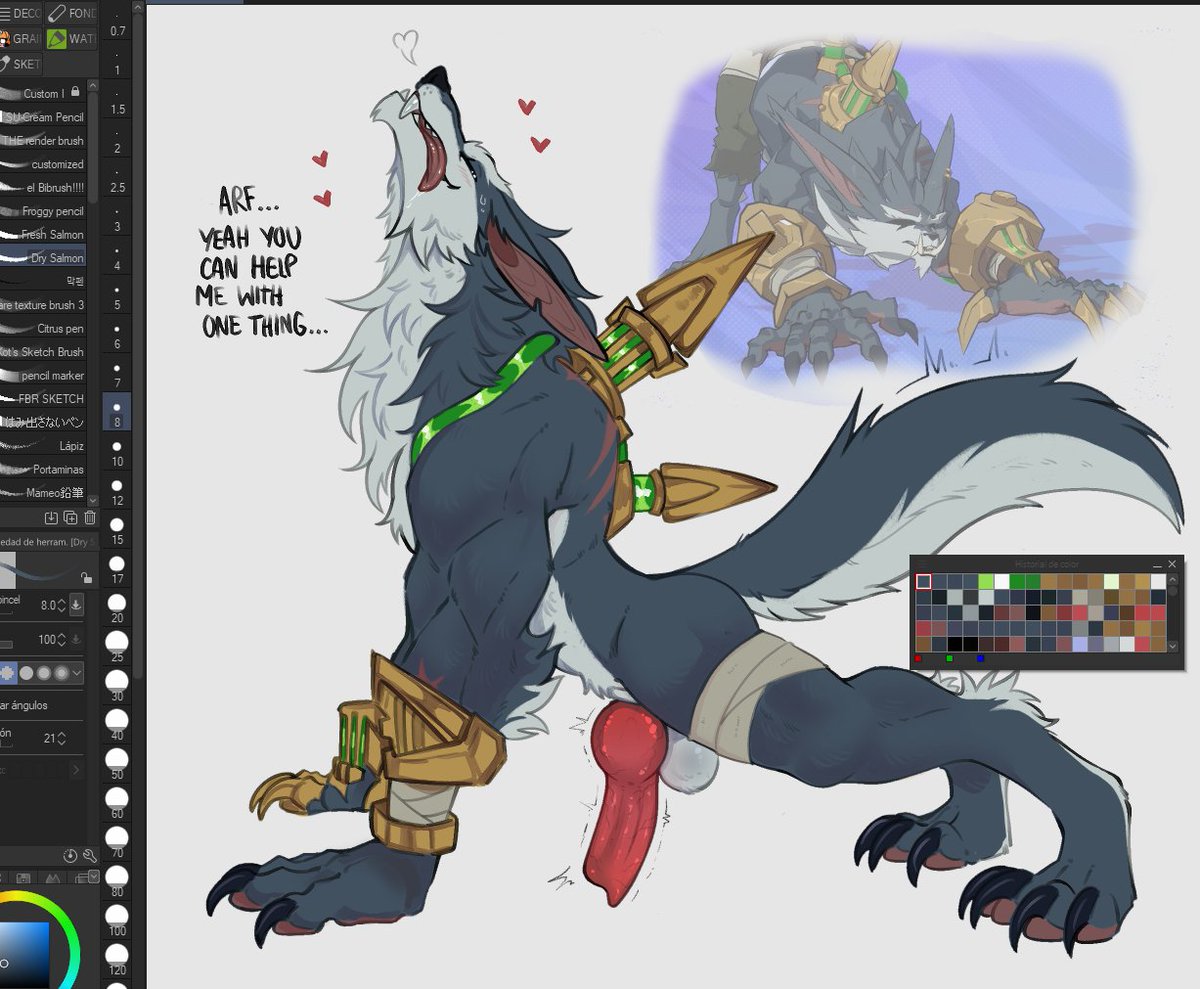Select the Mameo brush
The height and width of the screenshot is (989, 1200).
[43, 492]
